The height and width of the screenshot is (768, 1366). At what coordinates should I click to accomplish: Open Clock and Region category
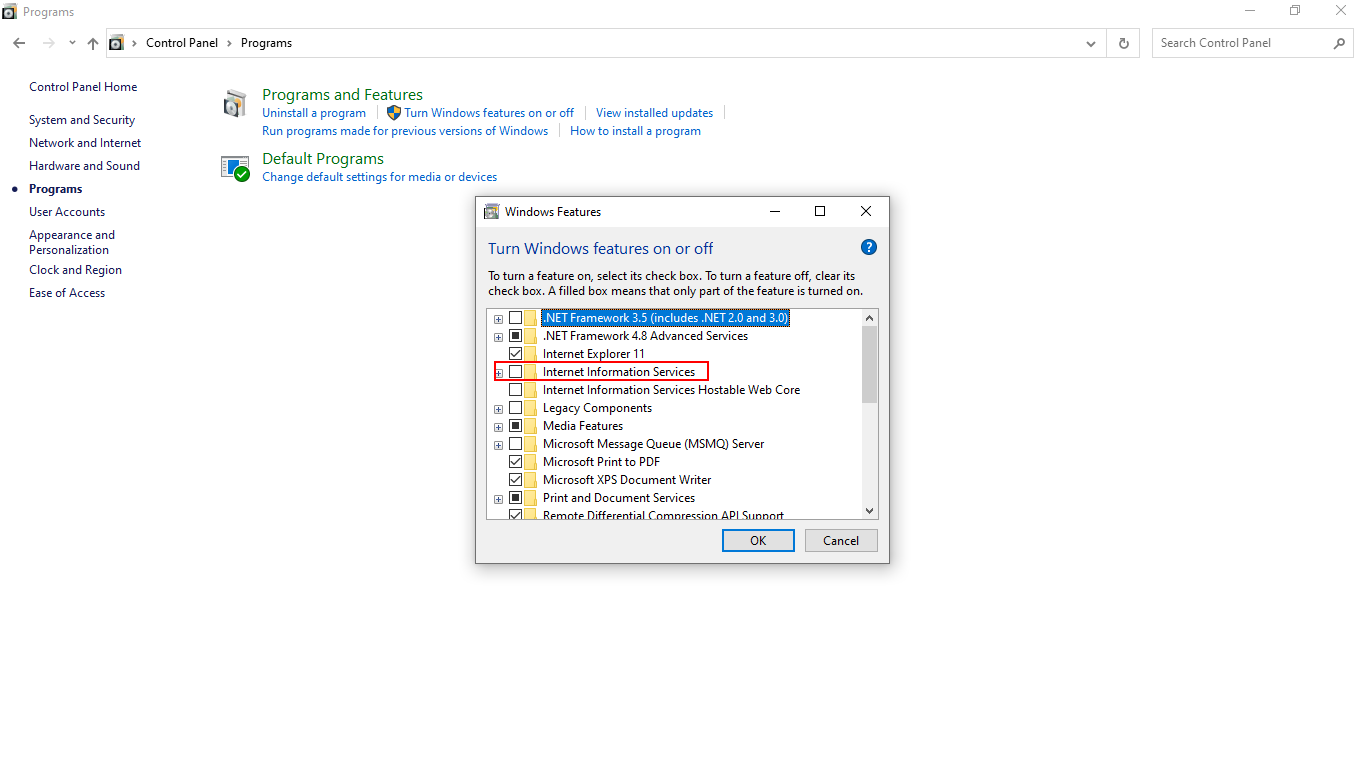click(x=75, y=270)
